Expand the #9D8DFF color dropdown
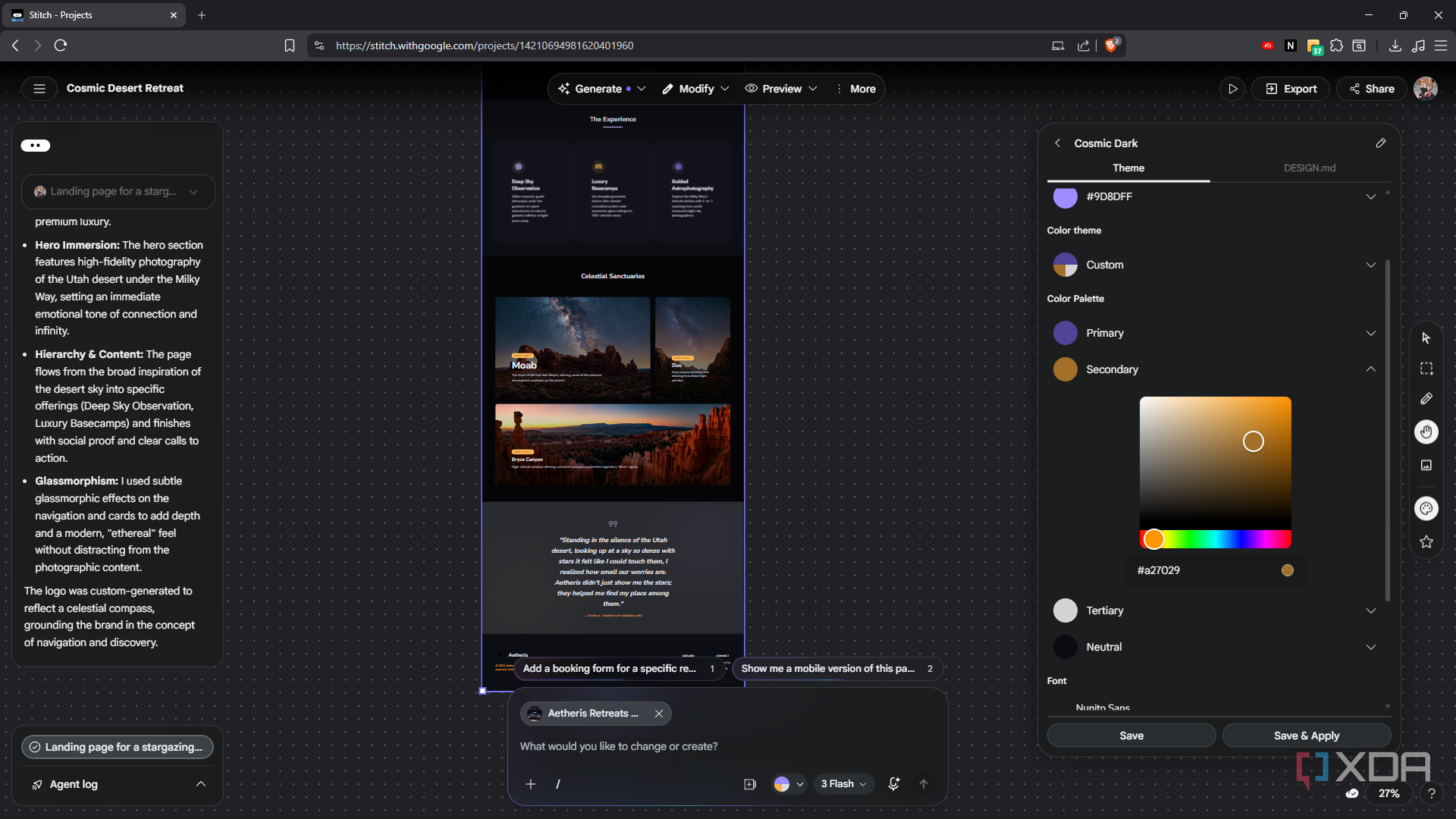The image size is (1456, 819). pyautogui.click(x=1215, y=196)
